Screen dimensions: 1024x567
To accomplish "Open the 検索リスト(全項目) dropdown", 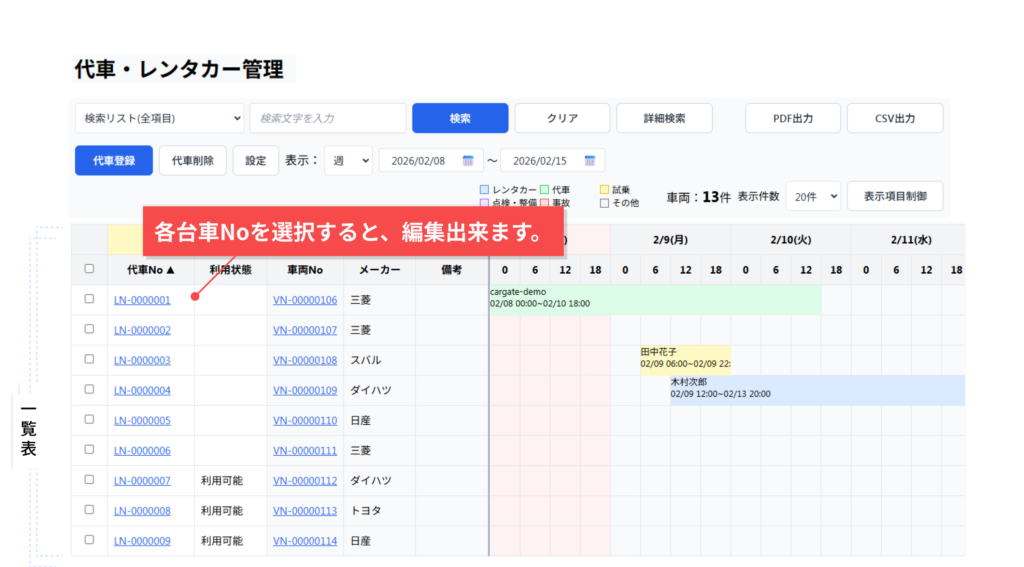I will click(159, 118).
